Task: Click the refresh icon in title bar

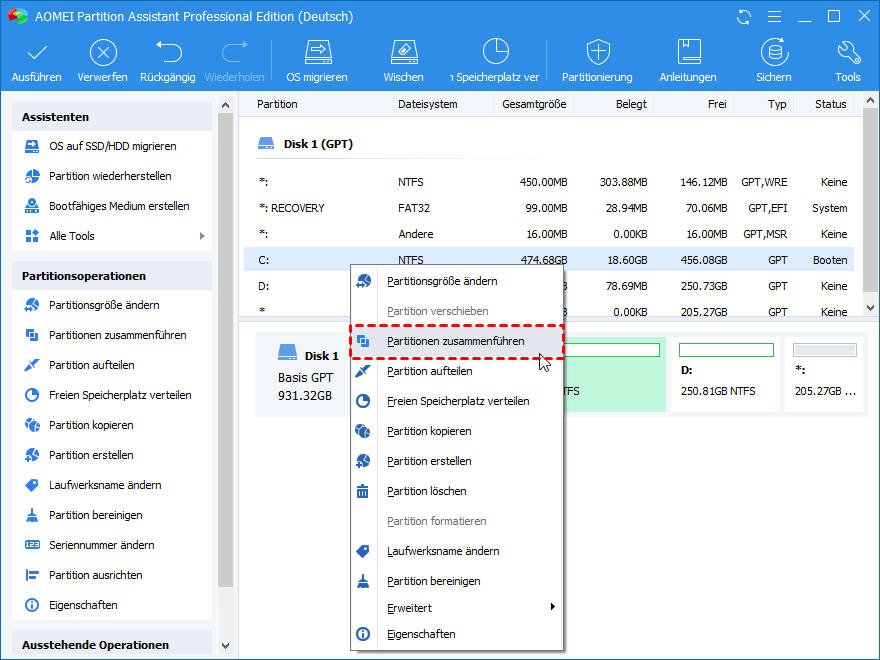Action: click(744, 17)
